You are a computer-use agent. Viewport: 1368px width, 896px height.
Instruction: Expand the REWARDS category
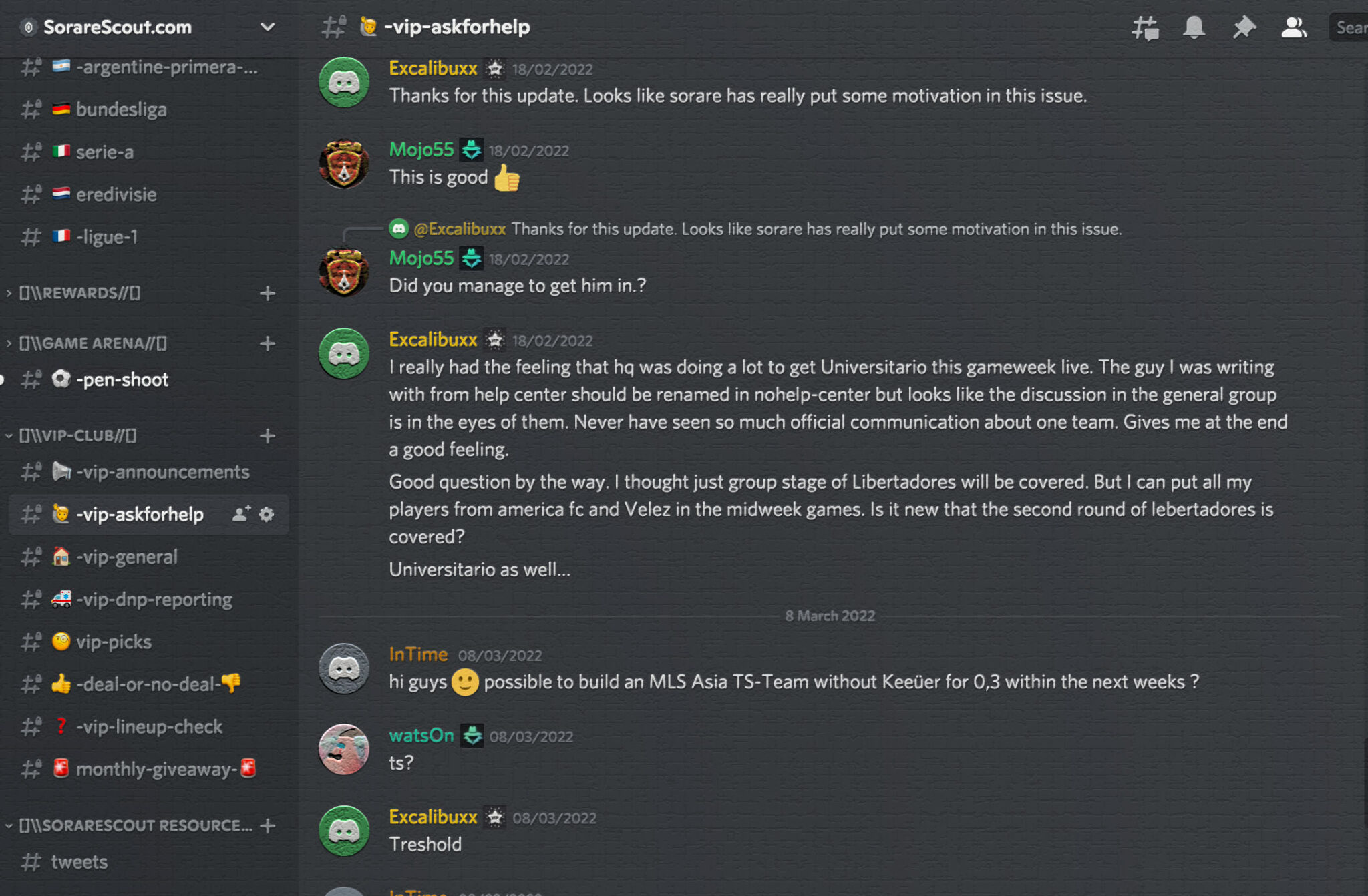[79, 293]
